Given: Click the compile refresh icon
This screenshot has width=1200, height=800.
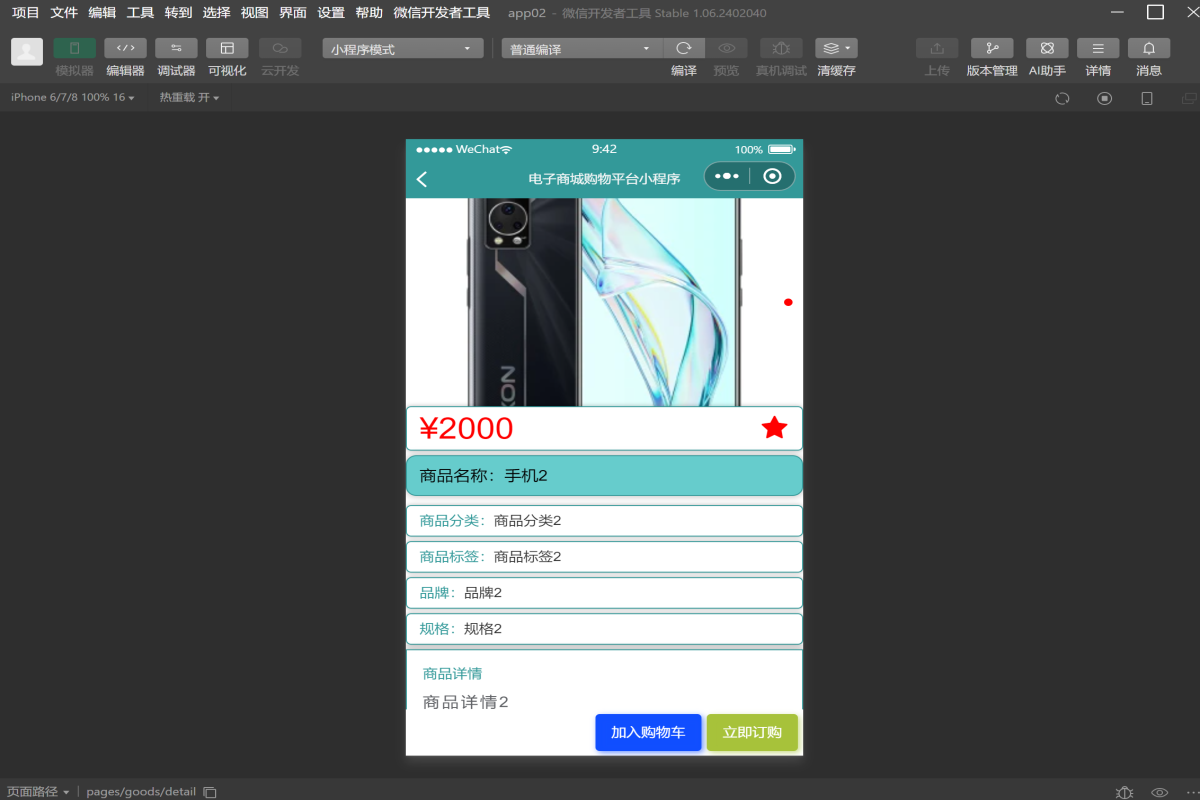Looking at the screenshot, I should coord(684,48).
